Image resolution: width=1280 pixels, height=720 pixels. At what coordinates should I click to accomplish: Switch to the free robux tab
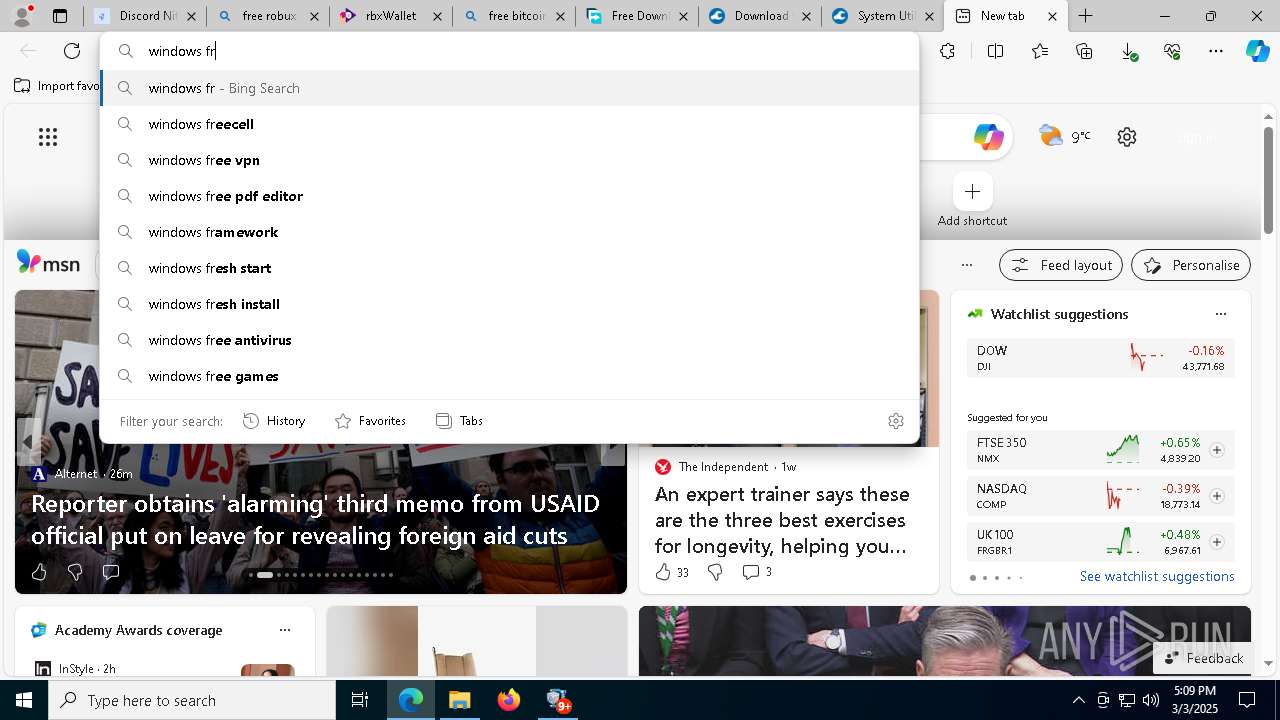tap(268, 16)
